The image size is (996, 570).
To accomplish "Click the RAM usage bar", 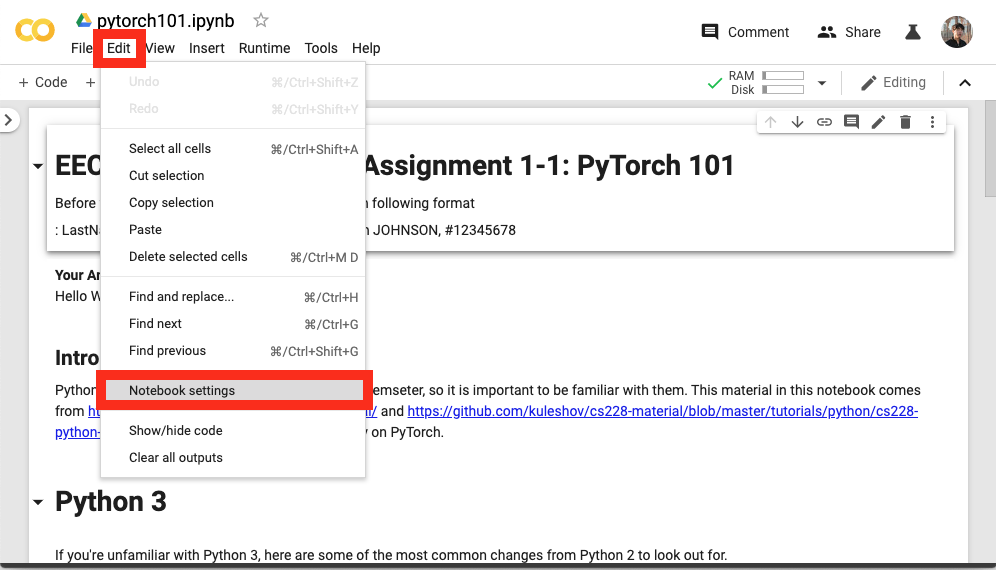I will [783, 76].
